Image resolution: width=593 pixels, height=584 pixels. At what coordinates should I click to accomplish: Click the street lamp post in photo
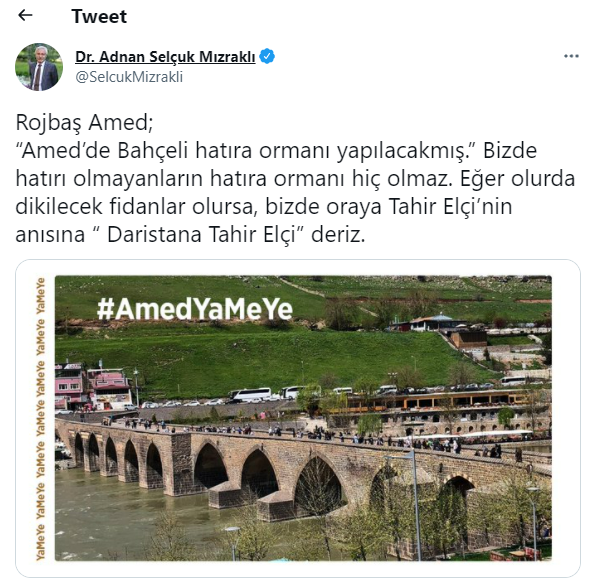(416, 507)
